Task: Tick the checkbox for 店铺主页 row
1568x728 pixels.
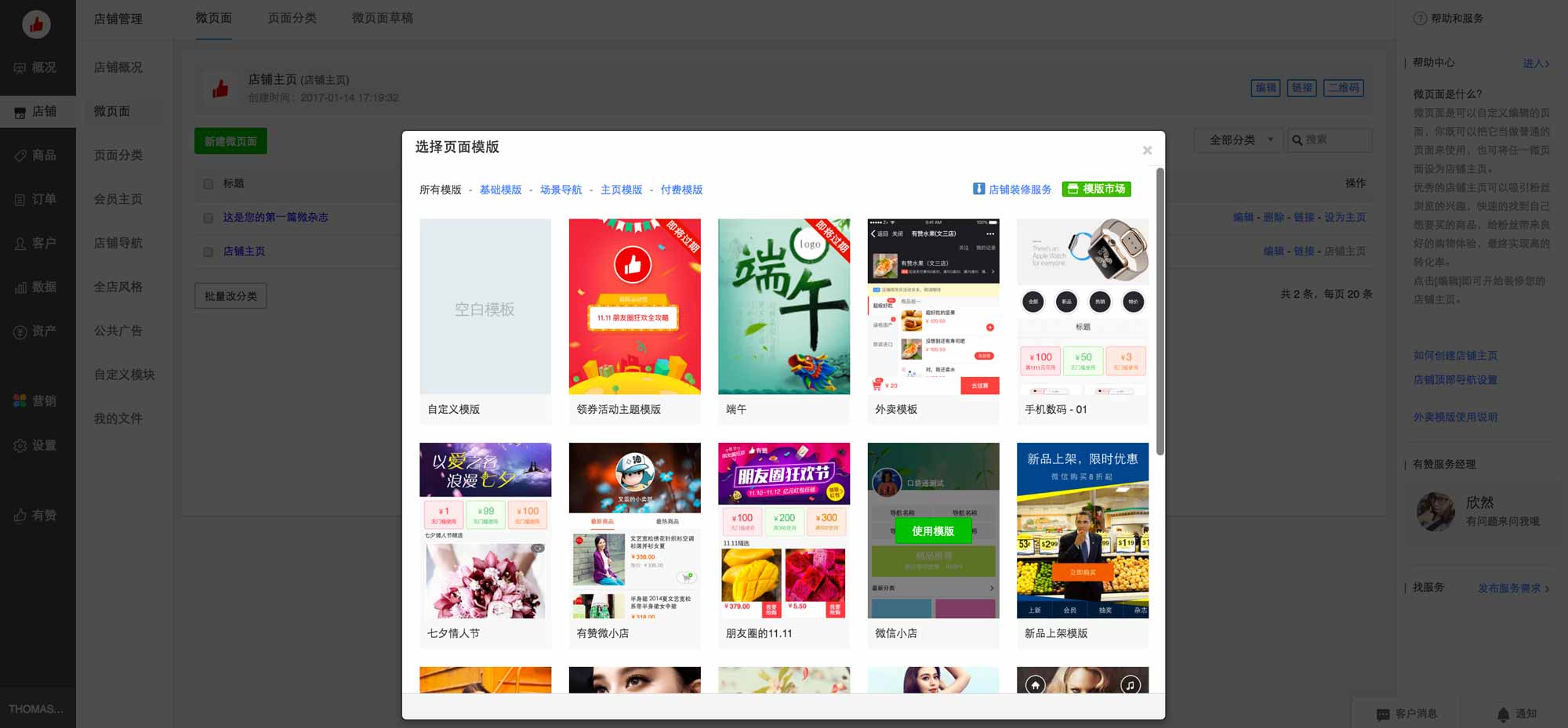Action: coord(209,252)
